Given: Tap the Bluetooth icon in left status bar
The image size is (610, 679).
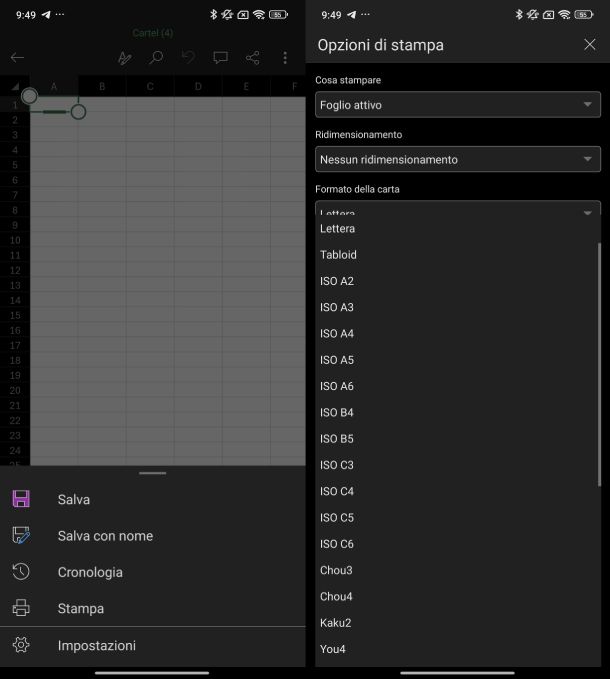Looking at the screenshot, I should pos(213,15).
